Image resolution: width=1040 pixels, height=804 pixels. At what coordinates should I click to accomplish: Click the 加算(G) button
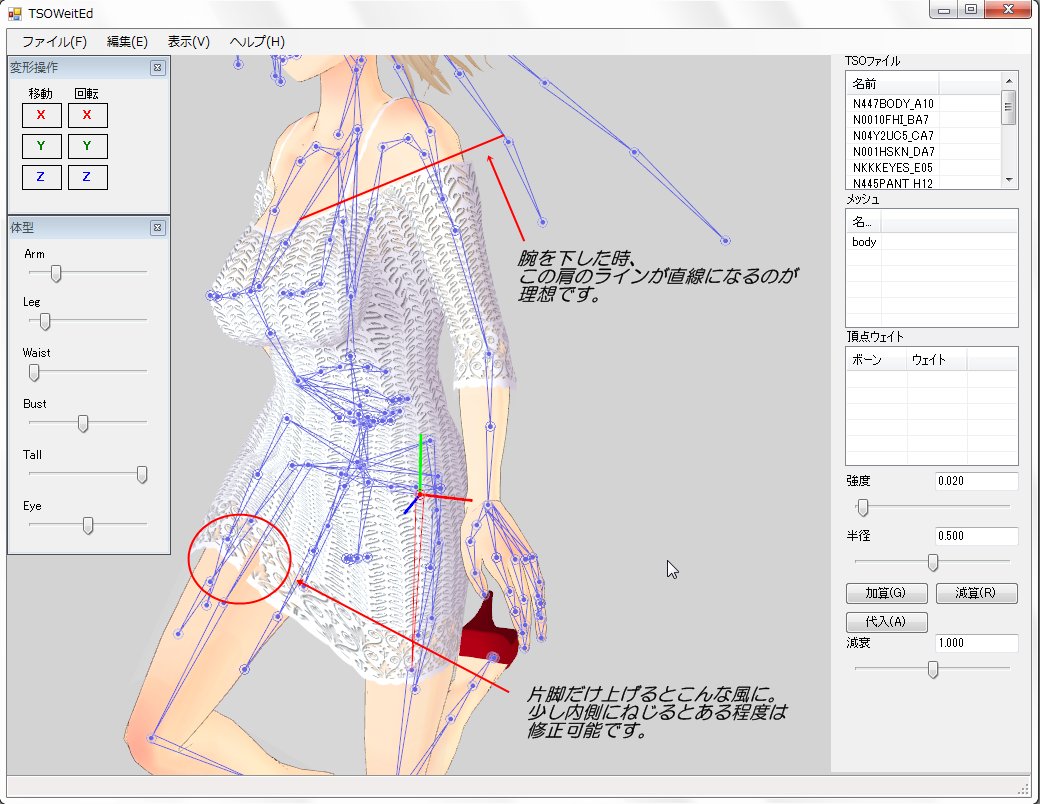tap(886, 593)
